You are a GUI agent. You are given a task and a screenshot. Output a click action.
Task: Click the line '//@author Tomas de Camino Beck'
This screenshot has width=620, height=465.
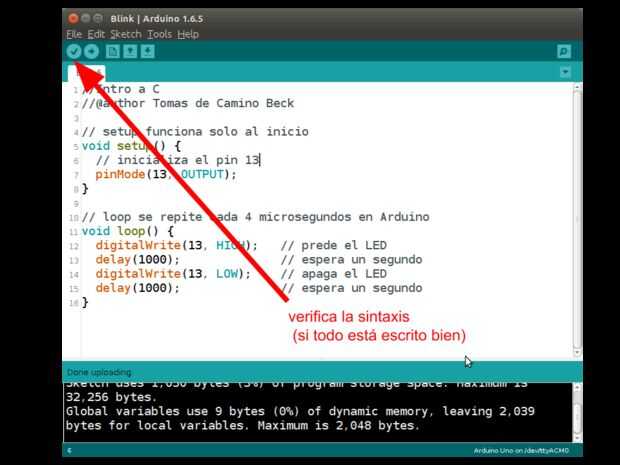(x=188, y=104)
